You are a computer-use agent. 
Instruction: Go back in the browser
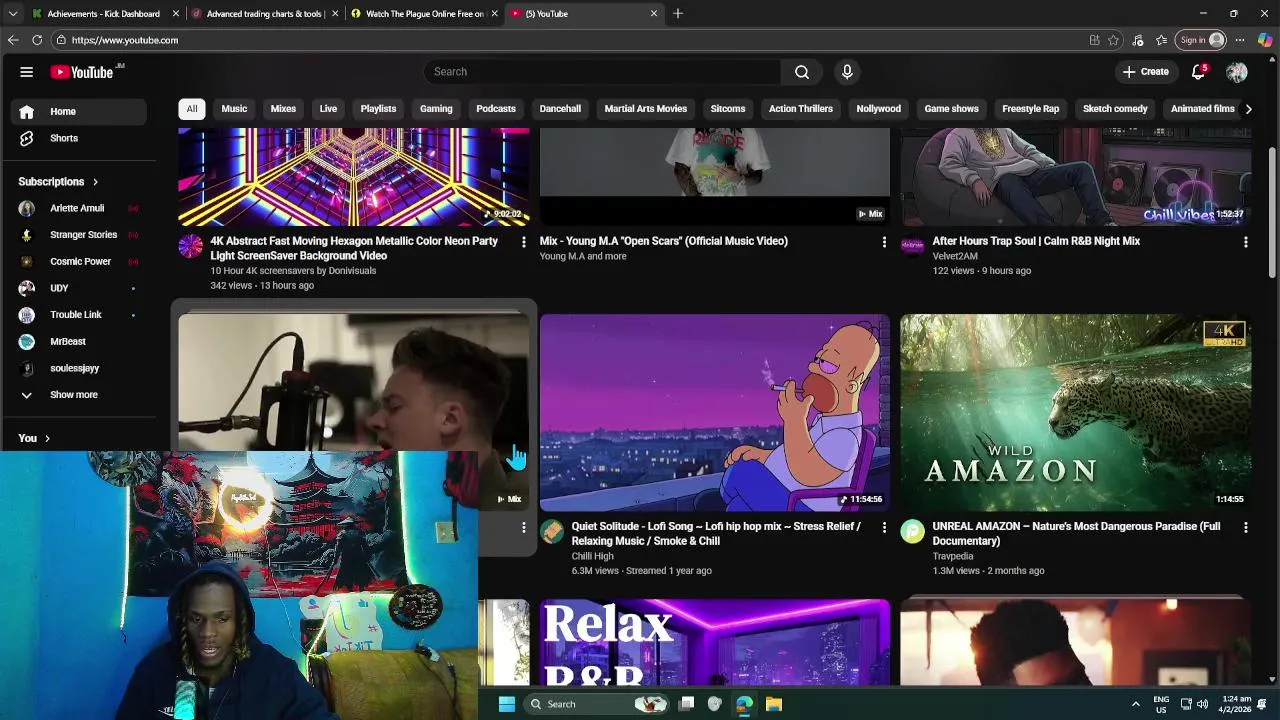[13, 40]
